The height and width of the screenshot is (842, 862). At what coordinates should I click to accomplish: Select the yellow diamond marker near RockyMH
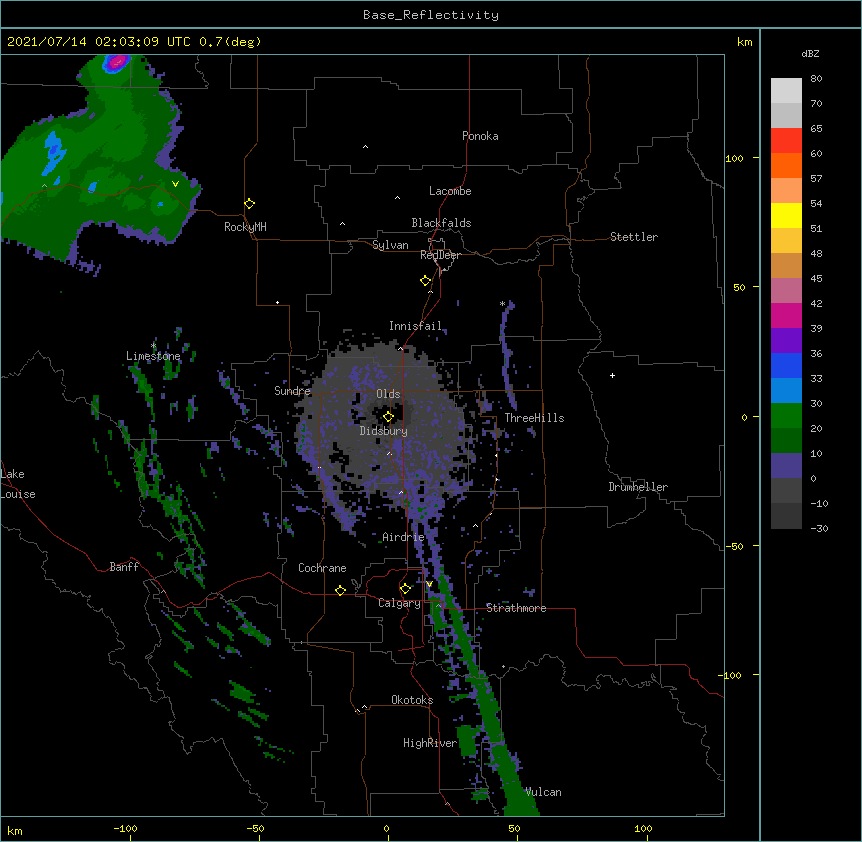tap(249, 204)
